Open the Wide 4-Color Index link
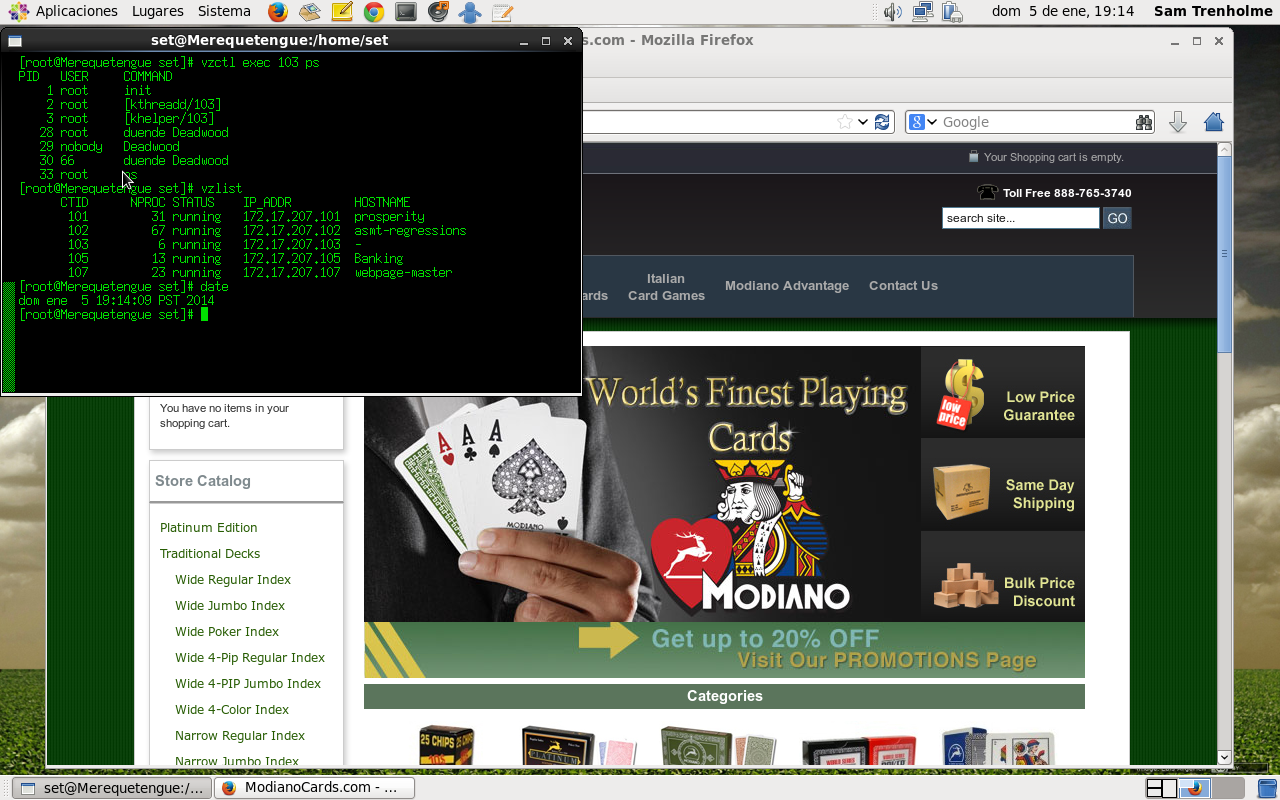 [x=232, y=709]
